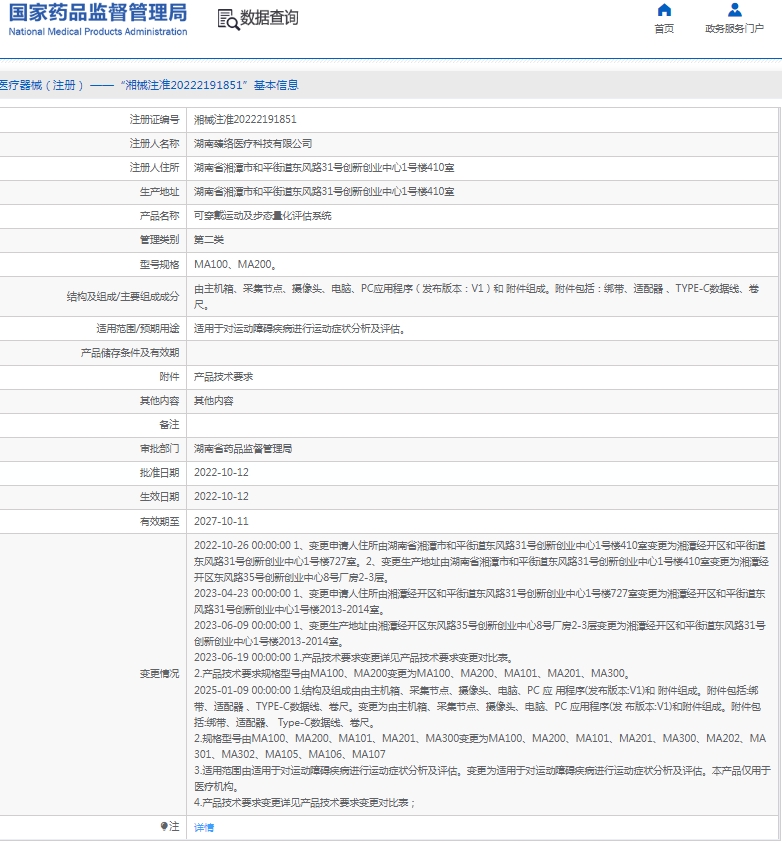This screenshot has height=843, width=782.
Task: Click the 变更情况 row label
Action: point(159,674)
